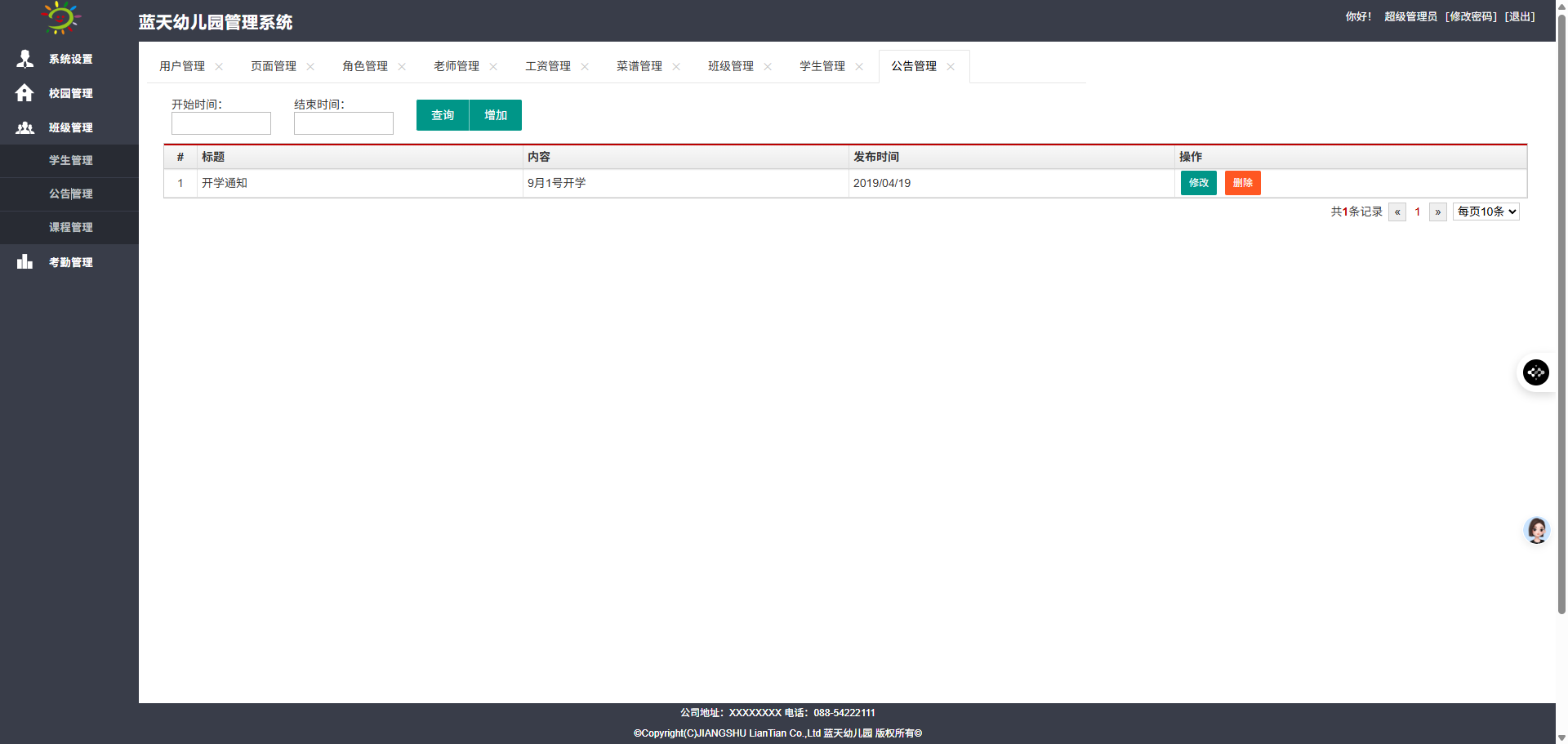Close the 菜谱管理 tab
The width and height of the screenshot is (1568, 744).
click(676, 67)
